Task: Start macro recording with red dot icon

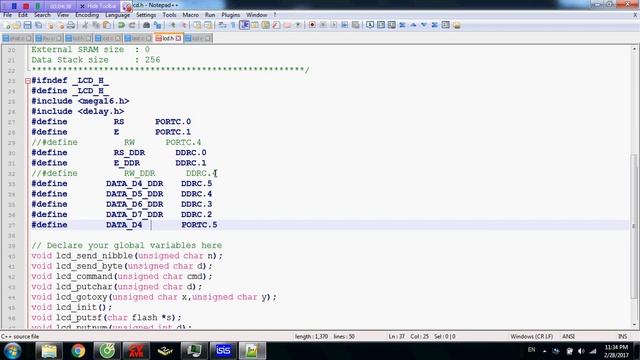Action: pos(312,25)
